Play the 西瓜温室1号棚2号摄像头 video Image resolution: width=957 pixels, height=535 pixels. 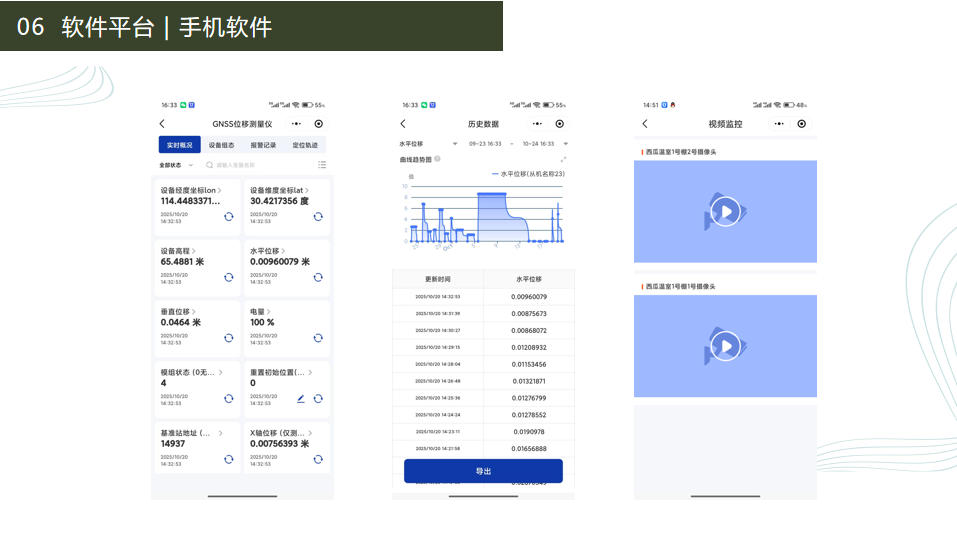pos(725,211)
